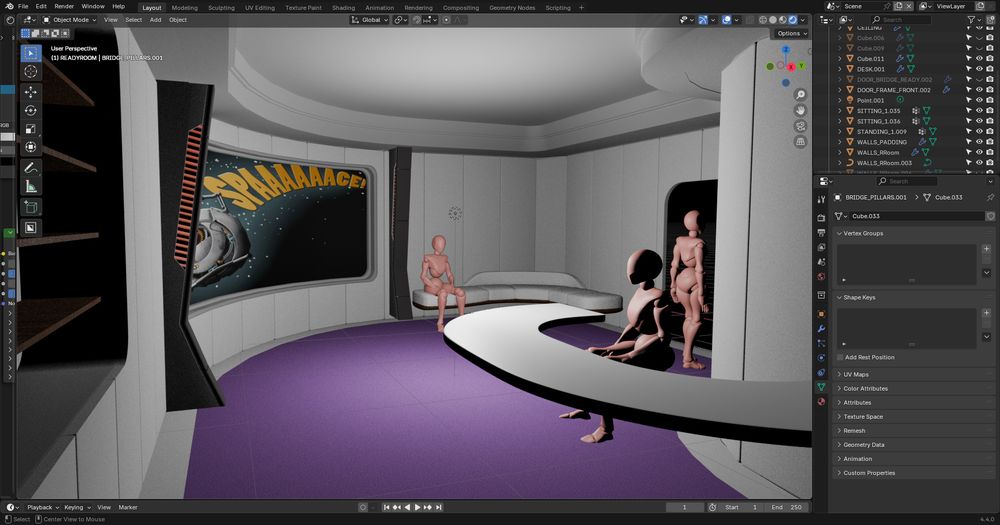Expand the UV Maps panel
The width and height of the screenshot is (1000, 525).
[914, 374]
